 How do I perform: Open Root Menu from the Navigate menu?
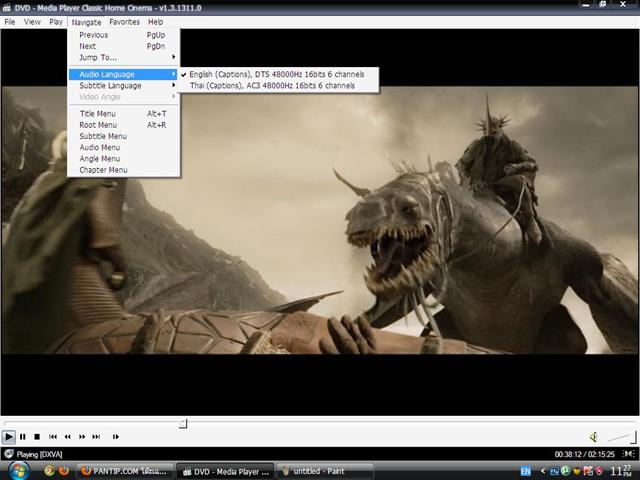point(124,125)
